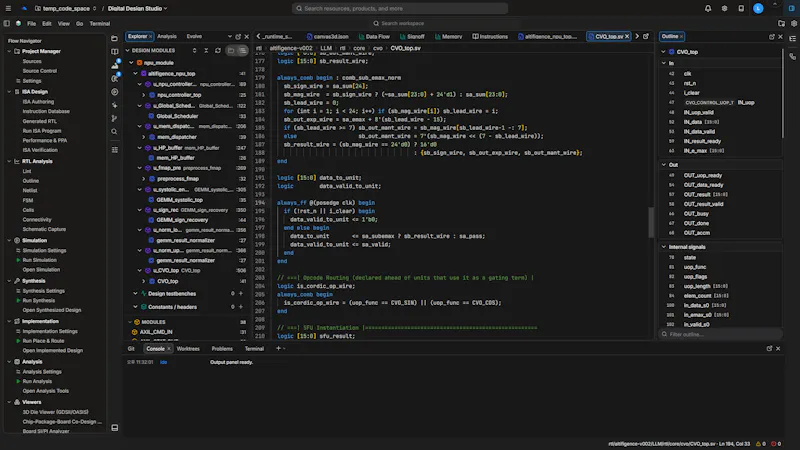The width and height of the screenshot is (800, 450).
Task: Switch design modules to folder view
Action: tap(231, 51)
